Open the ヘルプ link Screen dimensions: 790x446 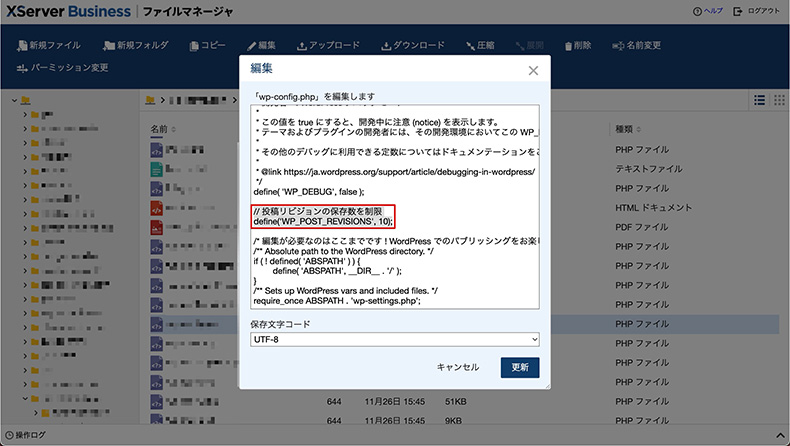pos(708,11)
